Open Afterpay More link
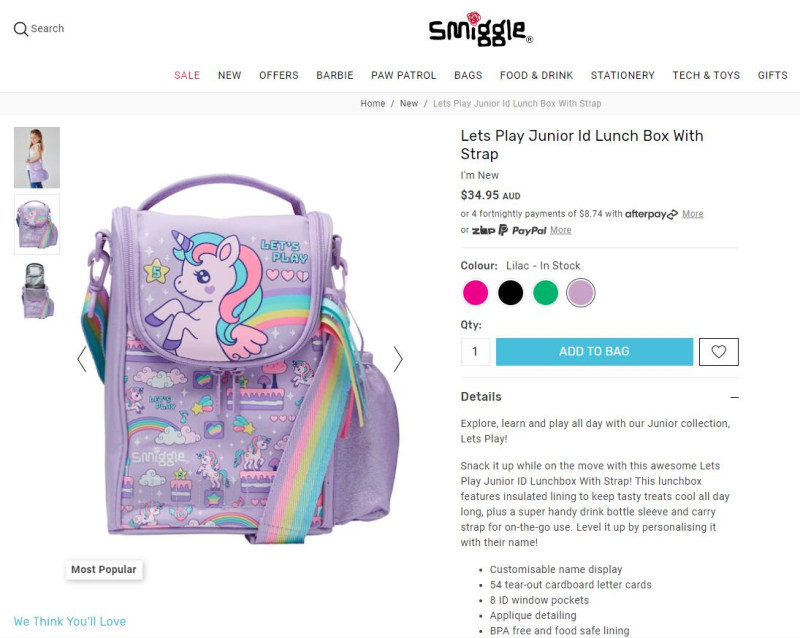800x638 pixels. tap(692, 214)
